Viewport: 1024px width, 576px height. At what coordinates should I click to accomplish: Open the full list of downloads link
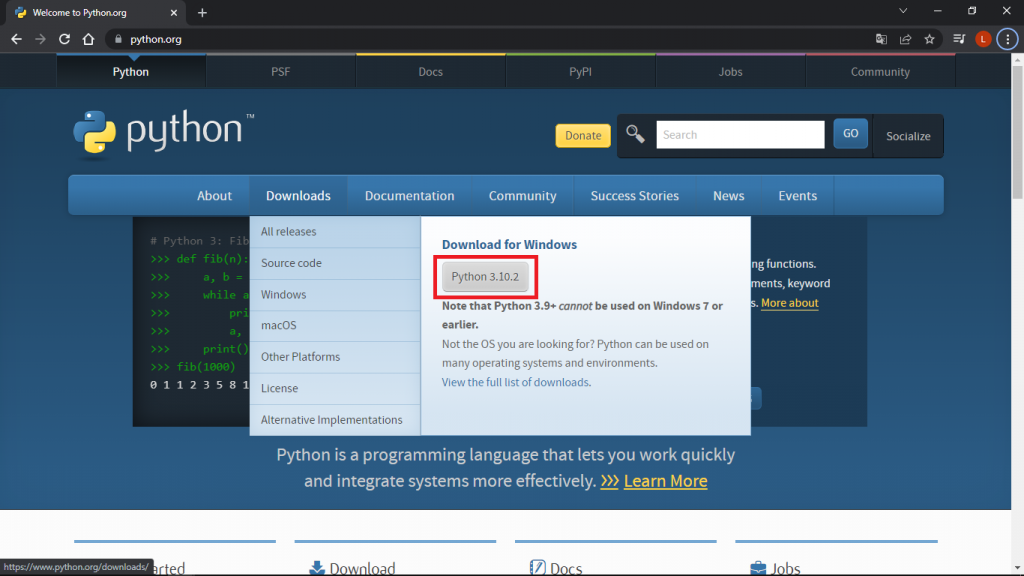click(x=516, y=381)
